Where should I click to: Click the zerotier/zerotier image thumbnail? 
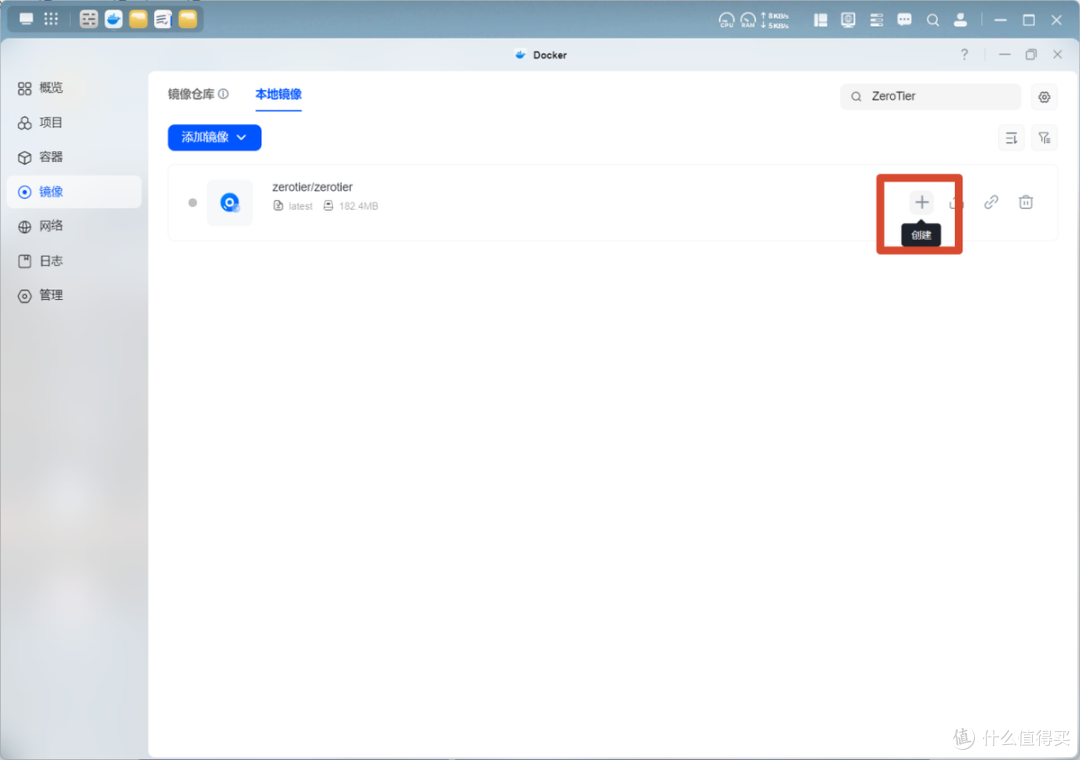click(230, 203)
